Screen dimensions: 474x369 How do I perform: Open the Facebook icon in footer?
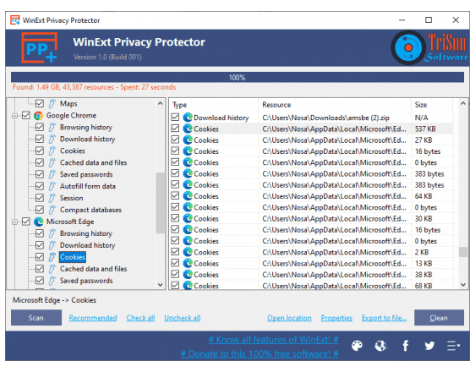[x=405, y=346]
